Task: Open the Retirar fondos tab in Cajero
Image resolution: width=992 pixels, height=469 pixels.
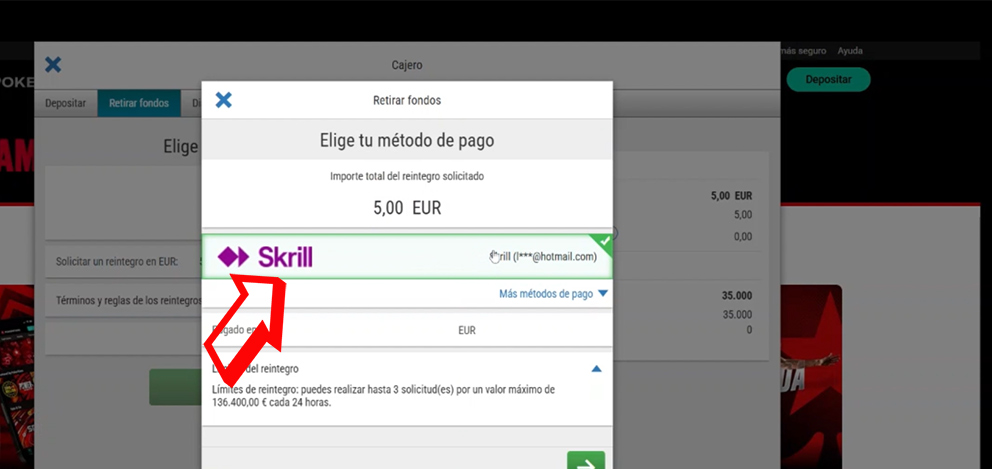Action: pyautogui.click(x=139, y=103)
